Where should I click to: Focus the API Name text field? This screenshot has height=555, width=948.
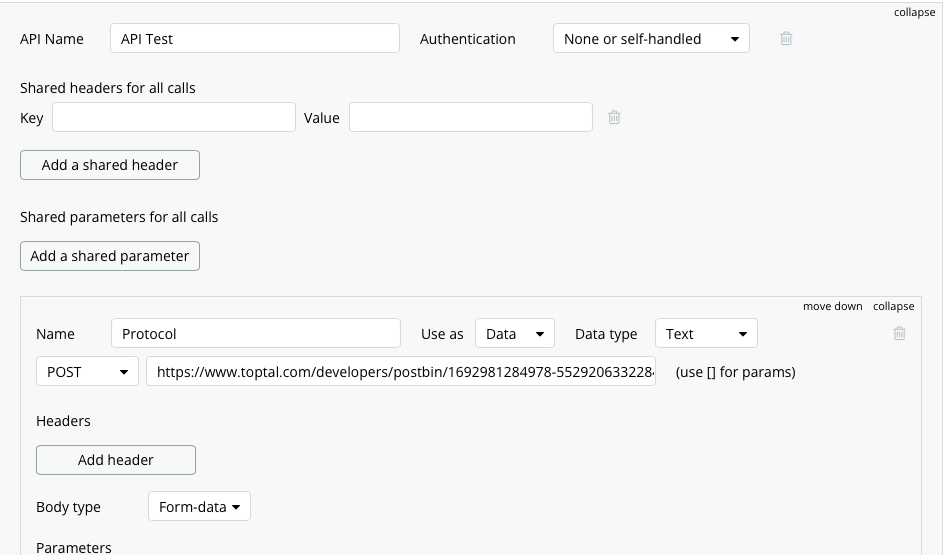[x=254, y=39]
